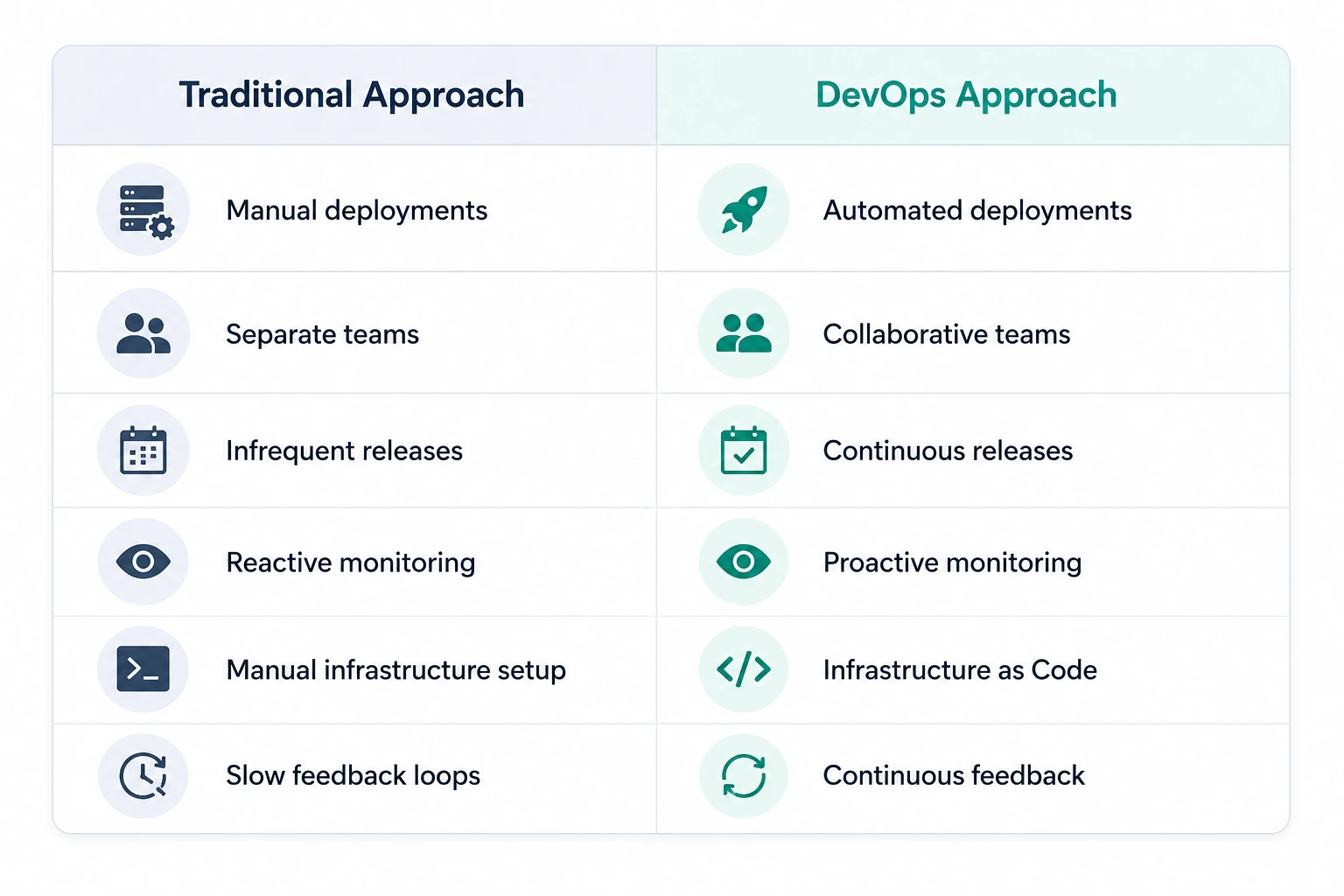Image resolution: width=1344 pixels, height=896 pixels.
Task: Click the green eye icon for Proactive monitoring
Action: [744, 561]
